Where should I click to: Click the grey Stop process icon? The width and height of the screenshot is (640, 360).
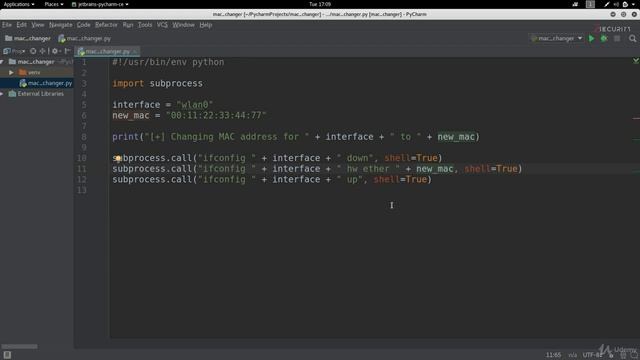[617, 38]
